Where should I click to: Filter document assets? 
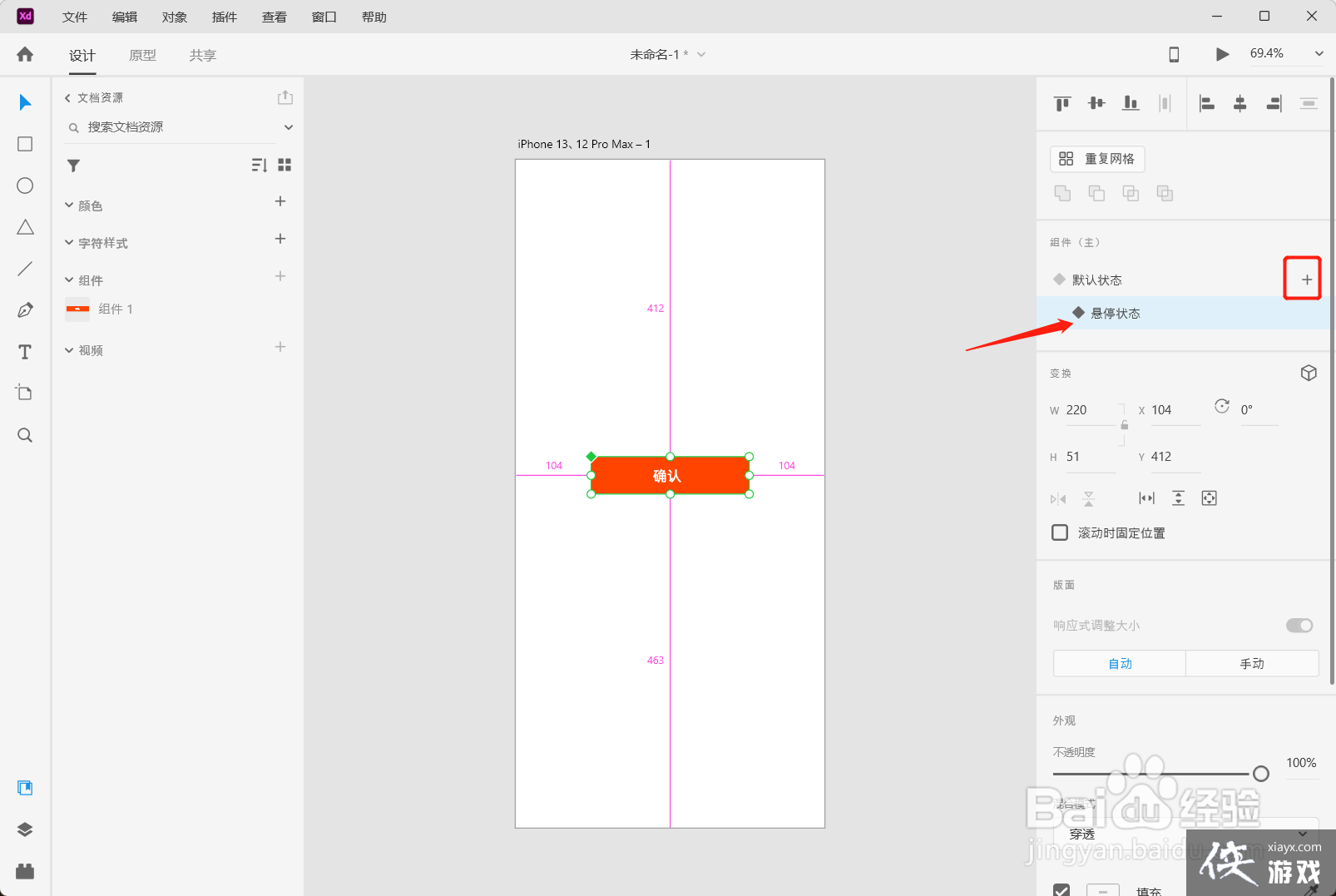coord(73,166)
